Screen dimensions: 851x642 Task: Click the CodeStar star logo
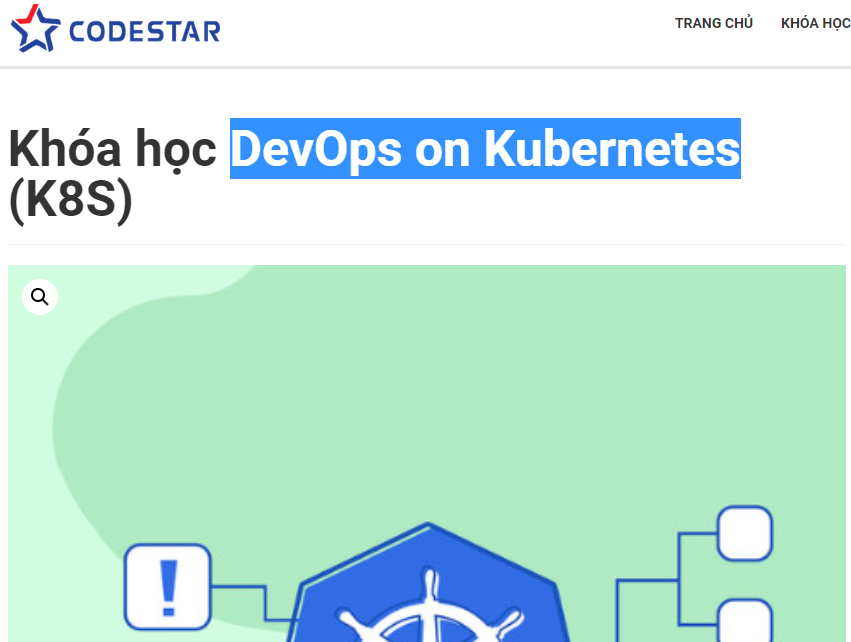coord(35,28)
